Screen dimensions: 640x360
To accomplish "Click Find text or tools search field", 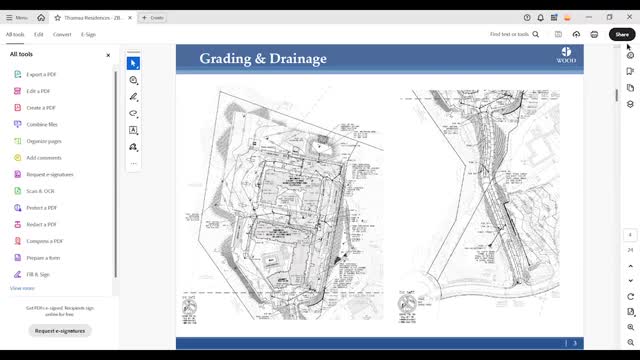I will (514, 34).
